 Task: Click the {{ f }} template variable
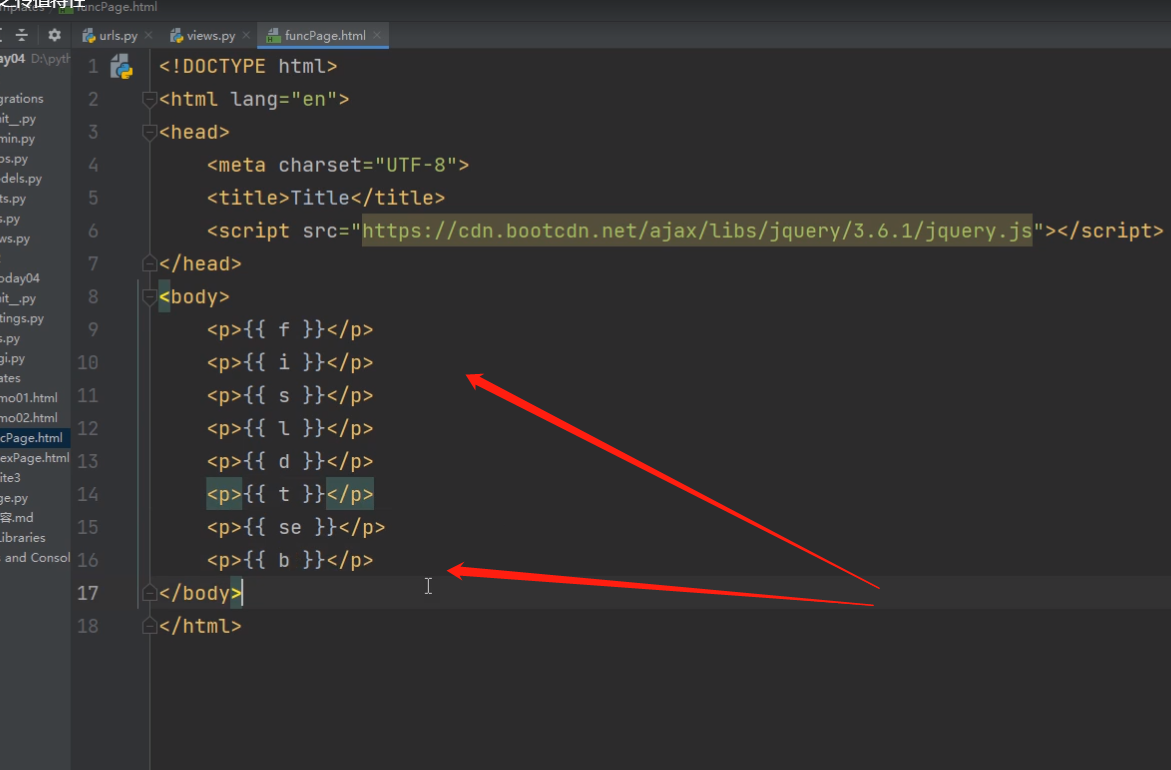point(284,329)
